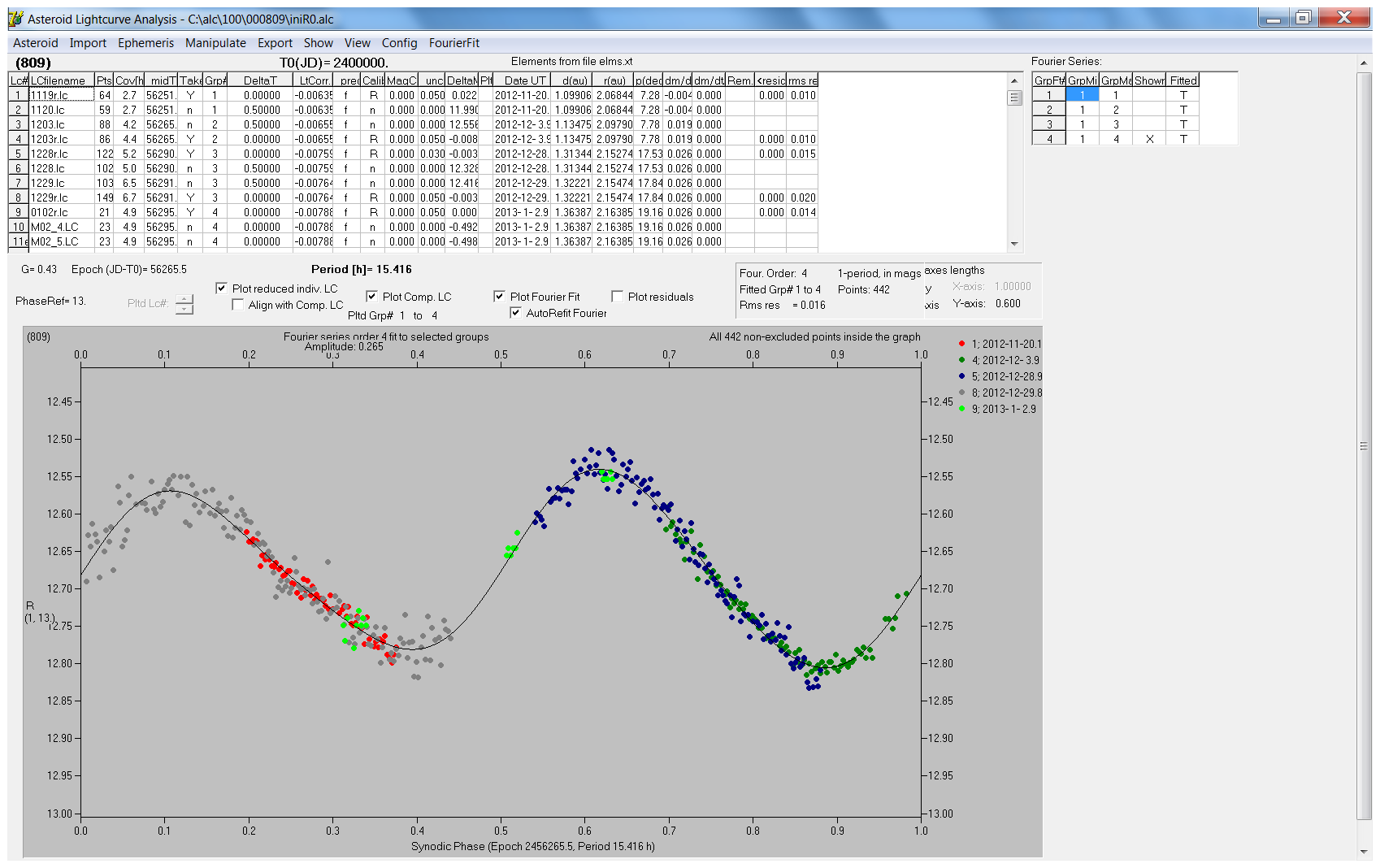Click the Rms res = 0.016 text
Image resolution: width=1380 pixels, height=868 pixels.
click(x=782, y=305)
